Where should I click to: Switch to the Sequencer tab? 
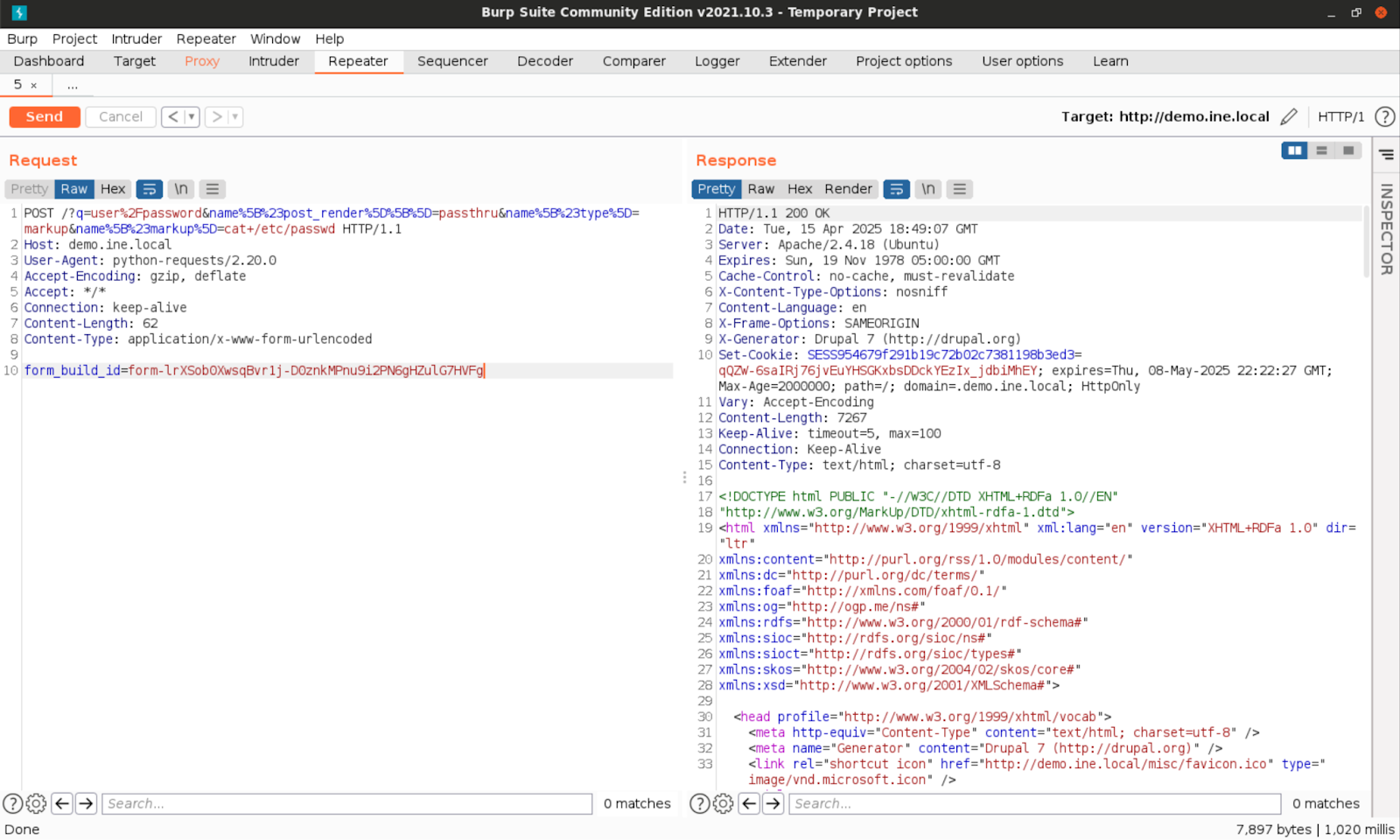click(452, 61)
